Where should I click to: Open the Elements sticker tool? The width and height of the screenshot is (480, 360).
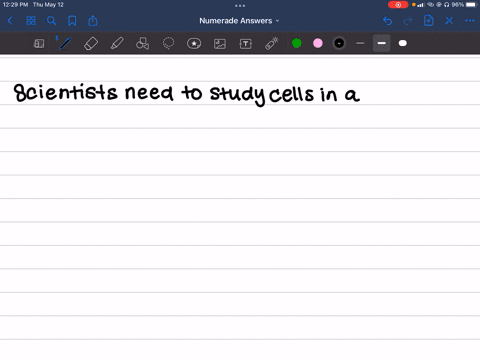pyautogui.click(x=194, y=43)
